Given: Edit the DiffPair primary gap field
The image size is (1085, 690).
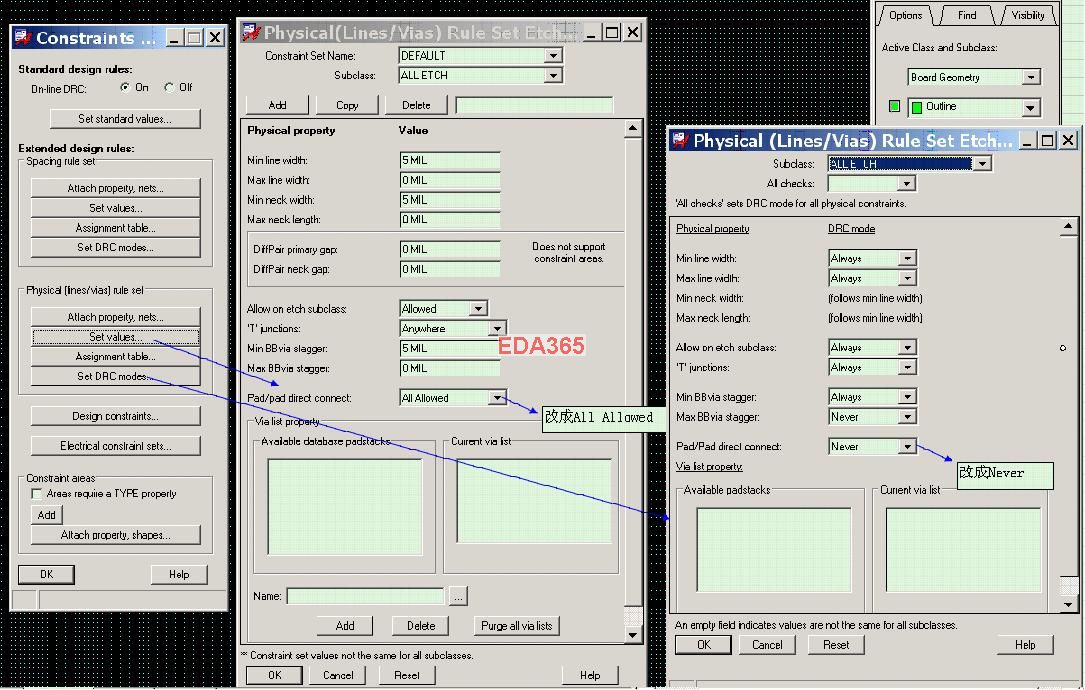Looking at the screenshot, I should click(450, 249).
